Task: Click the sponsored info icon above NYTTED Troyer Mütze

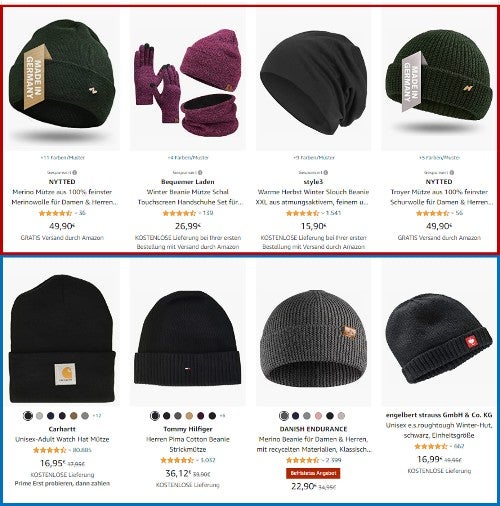Action: click(452, 172)
